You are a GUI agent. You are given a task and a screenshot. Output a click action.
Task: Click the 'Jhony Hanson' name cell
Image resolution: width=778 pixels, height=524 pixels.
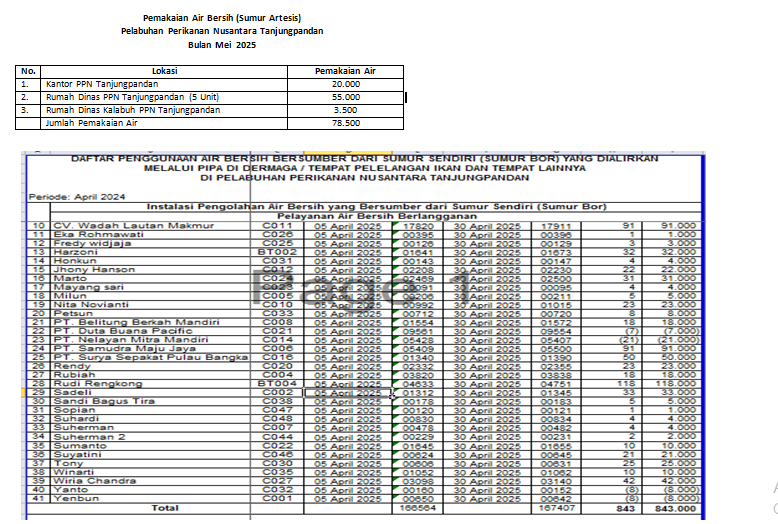point(151,270)
